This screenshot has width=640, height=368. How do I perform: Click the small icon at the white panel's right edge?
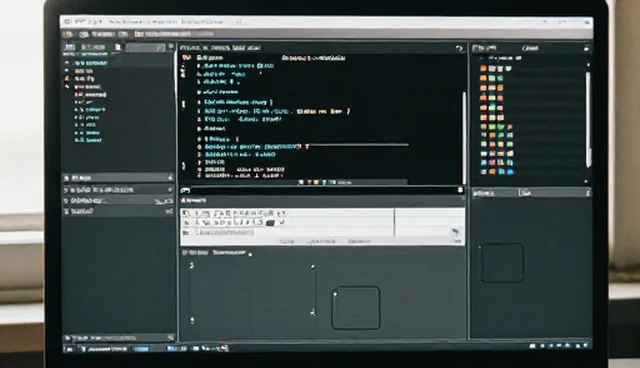pos(456,232)
